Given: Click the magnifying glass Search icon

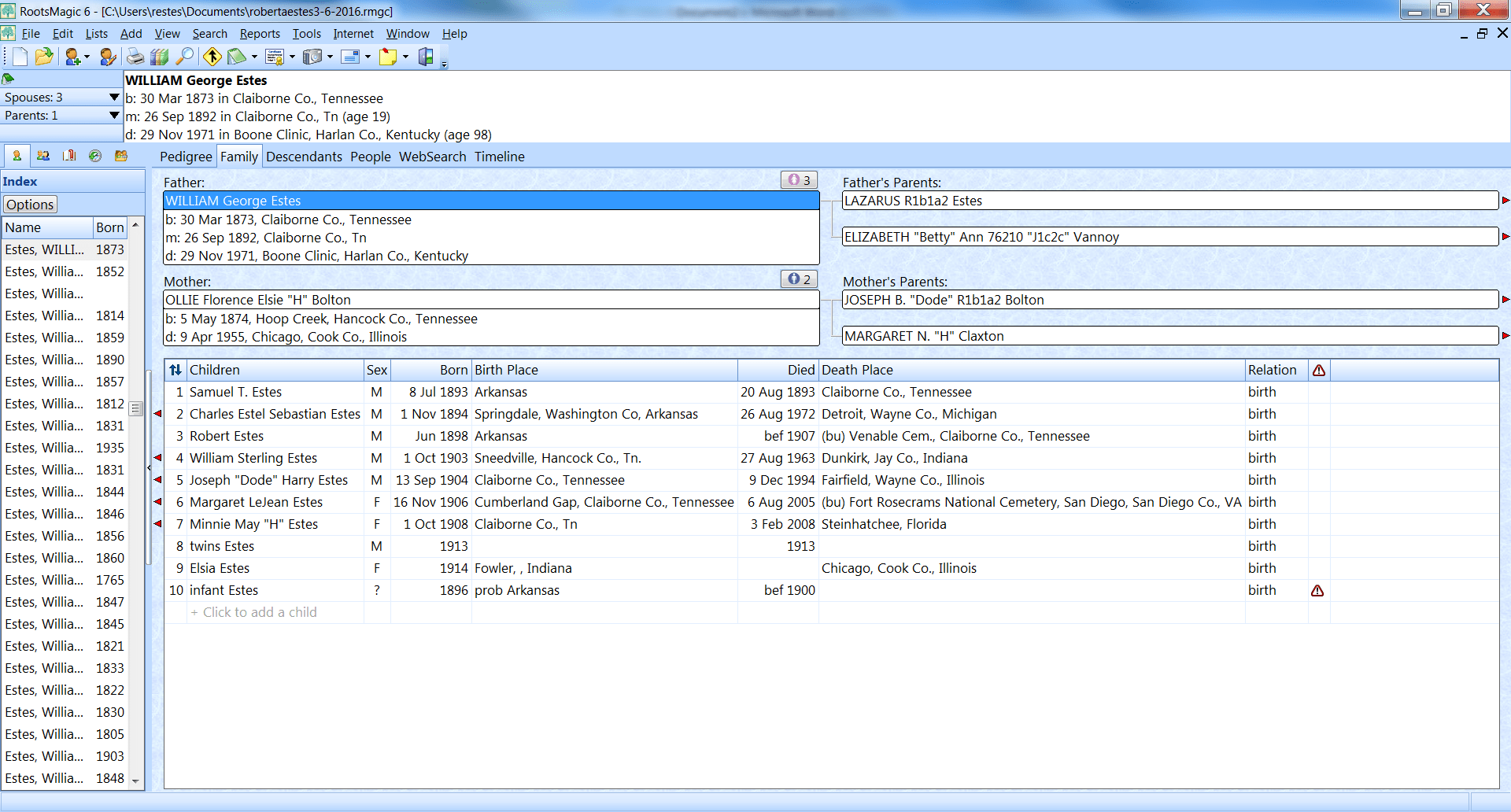Looking at the screenshot, I should tap(185, 57).
